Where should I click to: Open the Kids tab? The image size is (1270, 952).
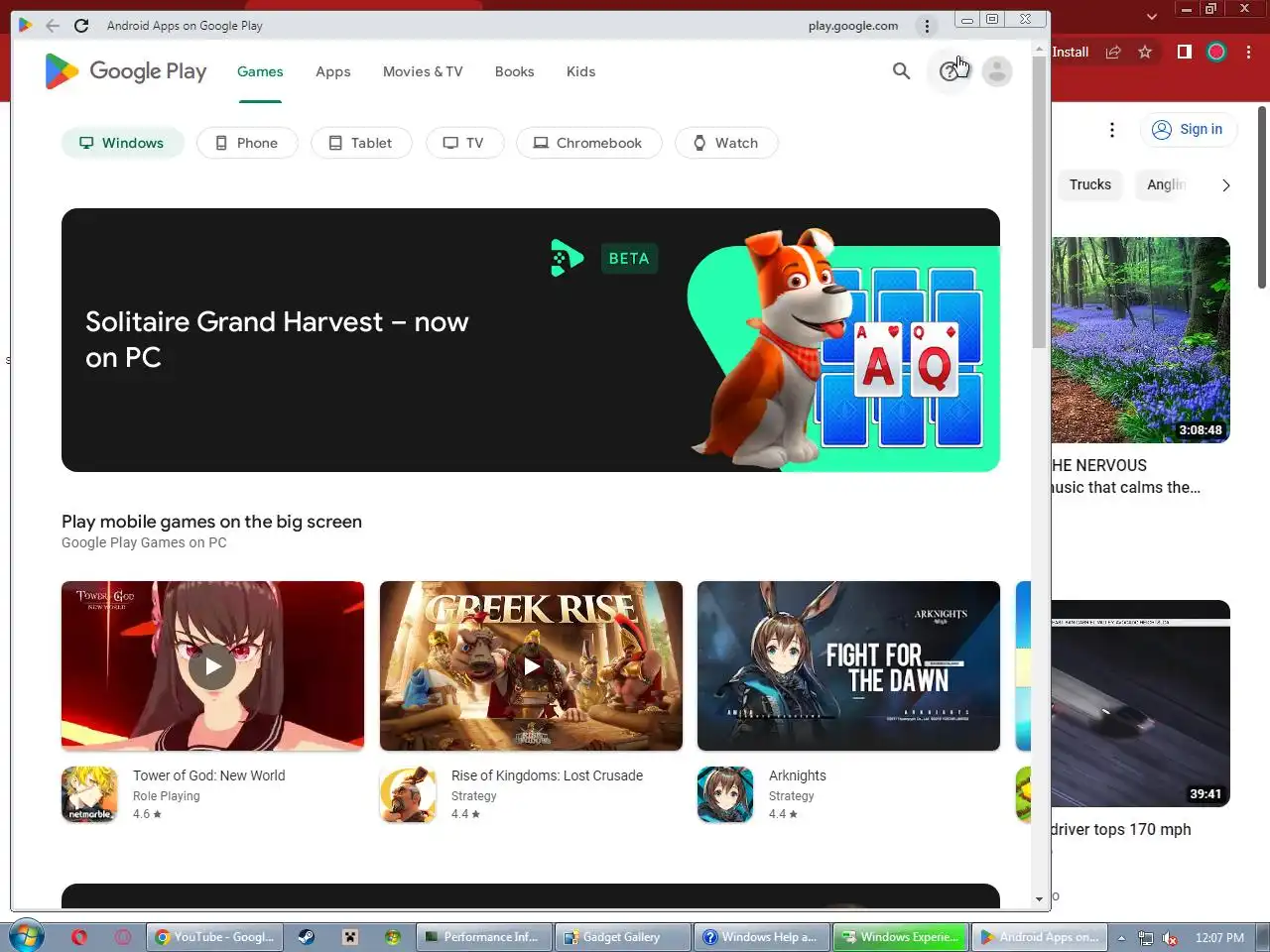(x=580, y=71)
